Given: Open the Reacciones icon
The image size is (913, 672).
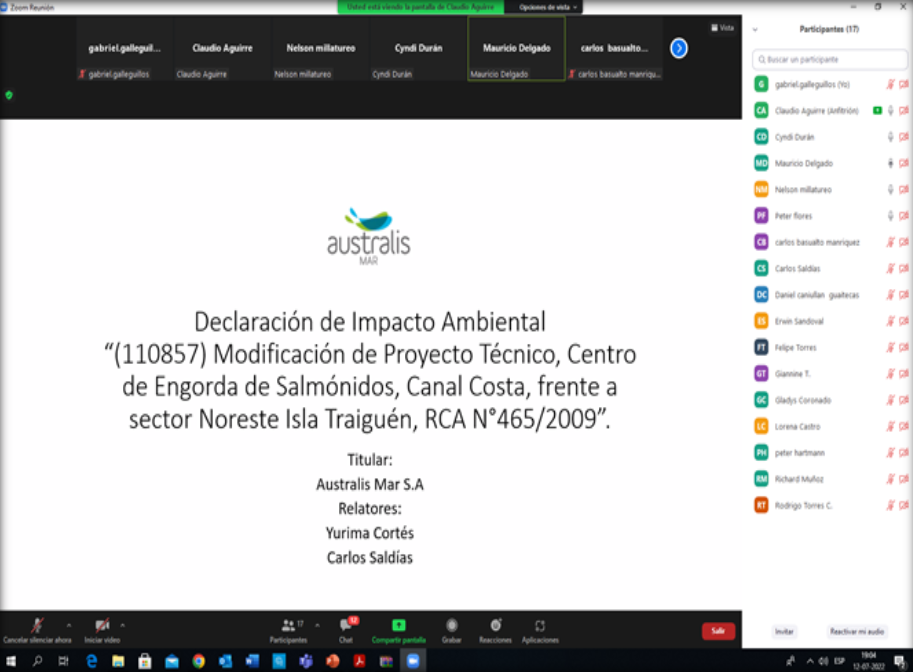Looking at the screenshot, I should [x=495, y=625].
